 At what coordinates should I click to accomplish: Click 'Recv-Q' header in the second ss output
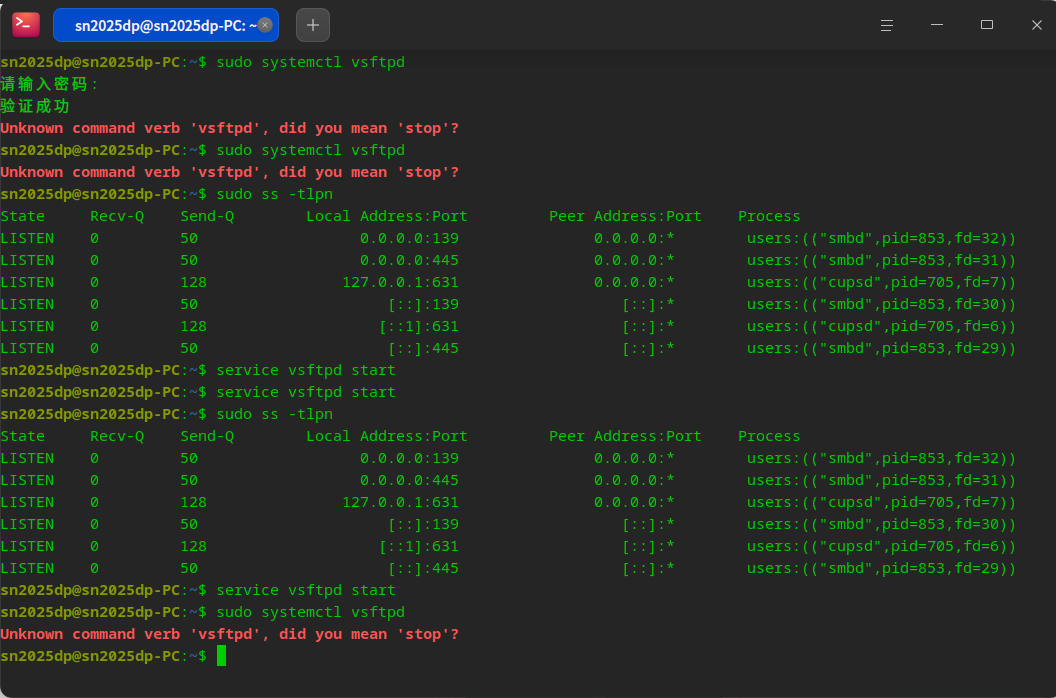[117, 436]
